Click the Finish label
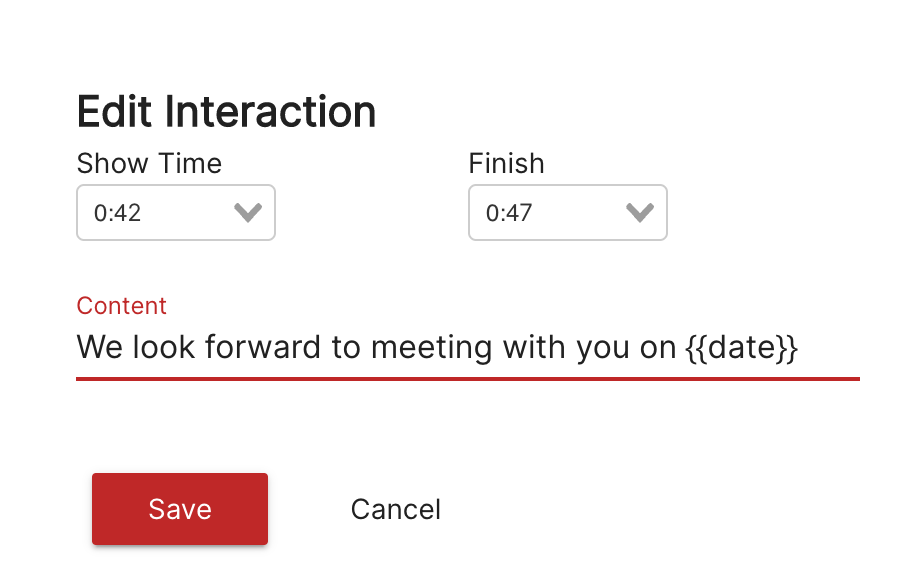 [x=506, y=163]
